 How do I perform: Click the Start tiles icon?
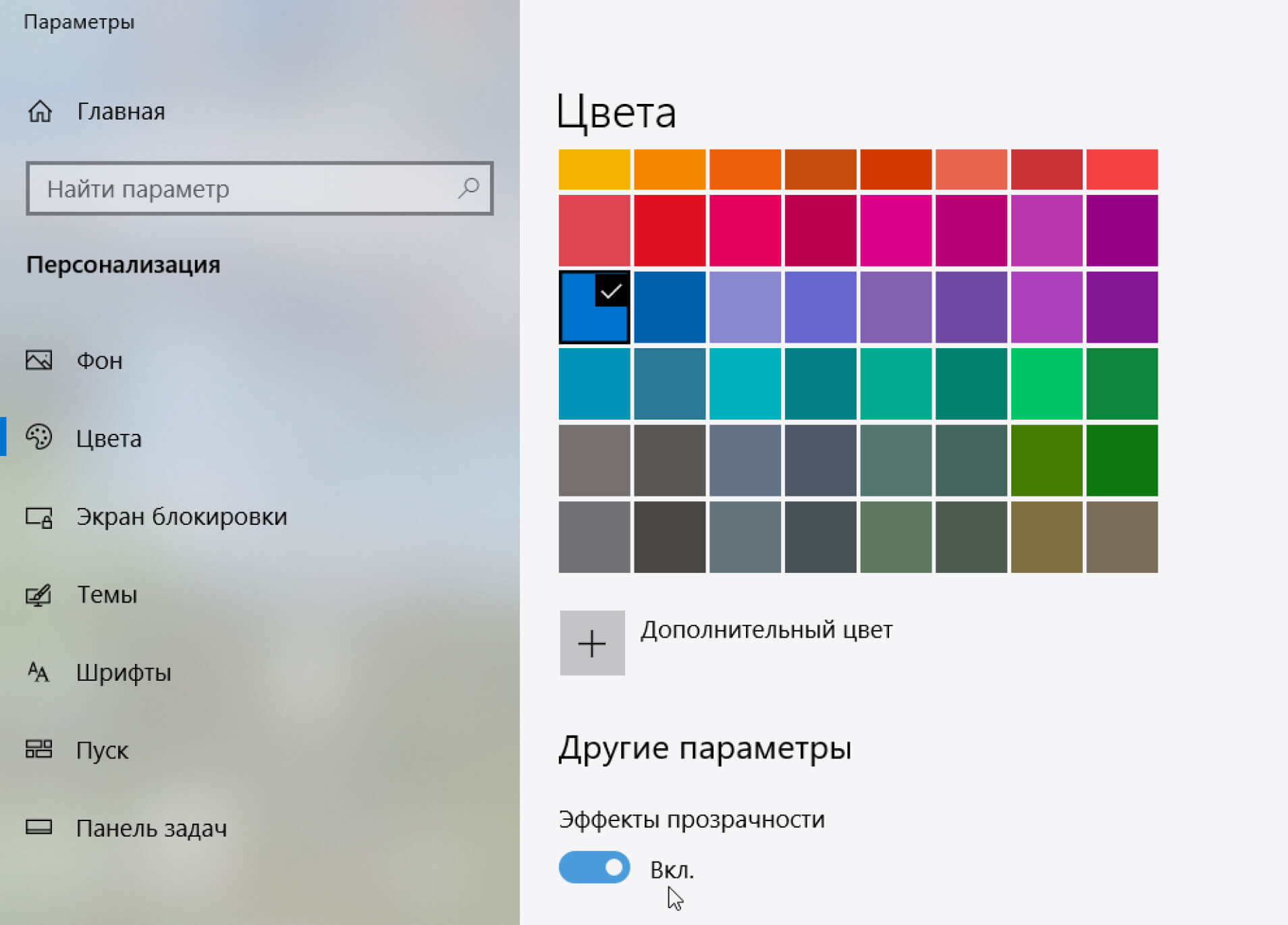[39, 750]
